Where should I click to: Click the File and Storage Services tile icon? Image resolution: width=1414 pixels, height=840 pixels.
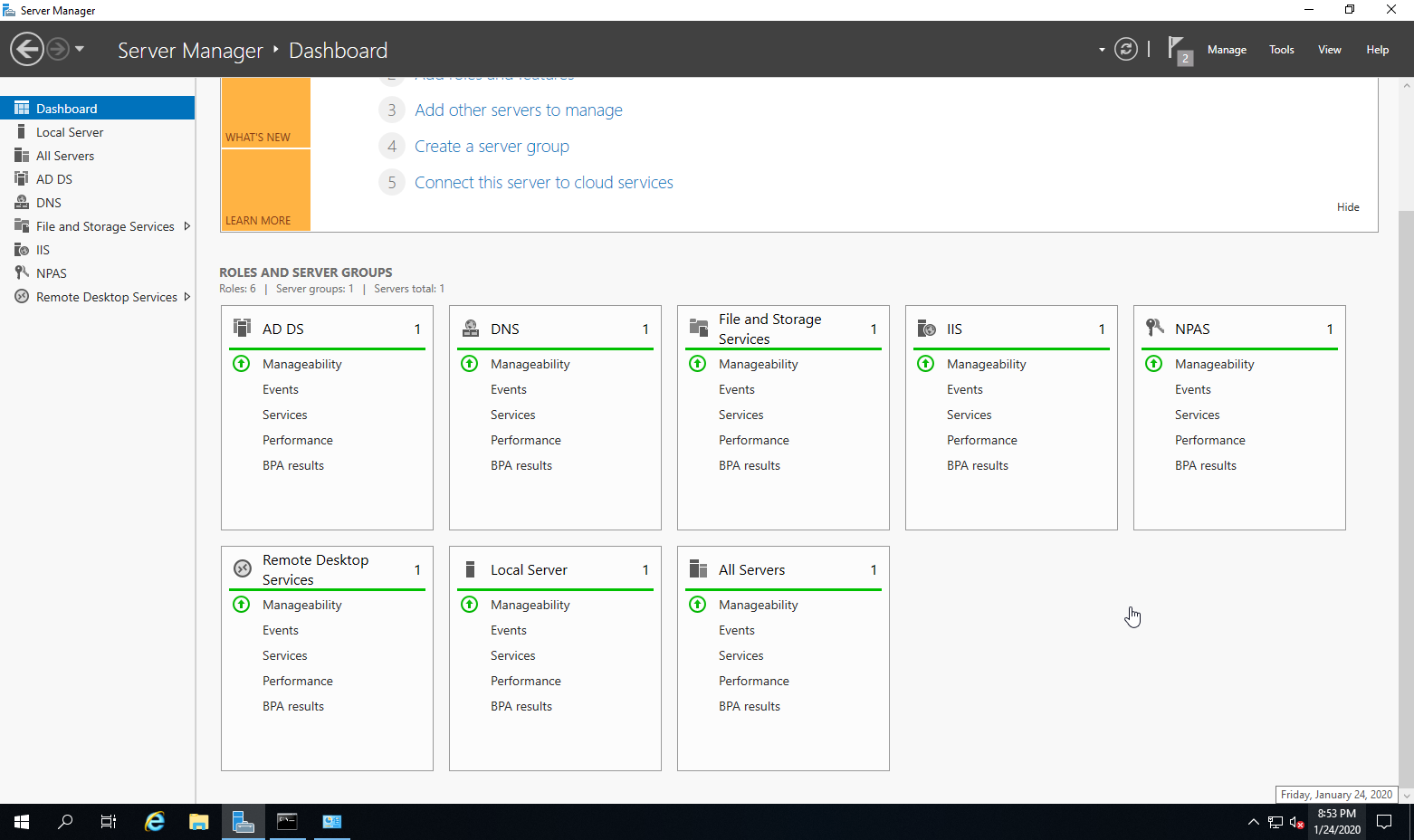coord(698,328)
